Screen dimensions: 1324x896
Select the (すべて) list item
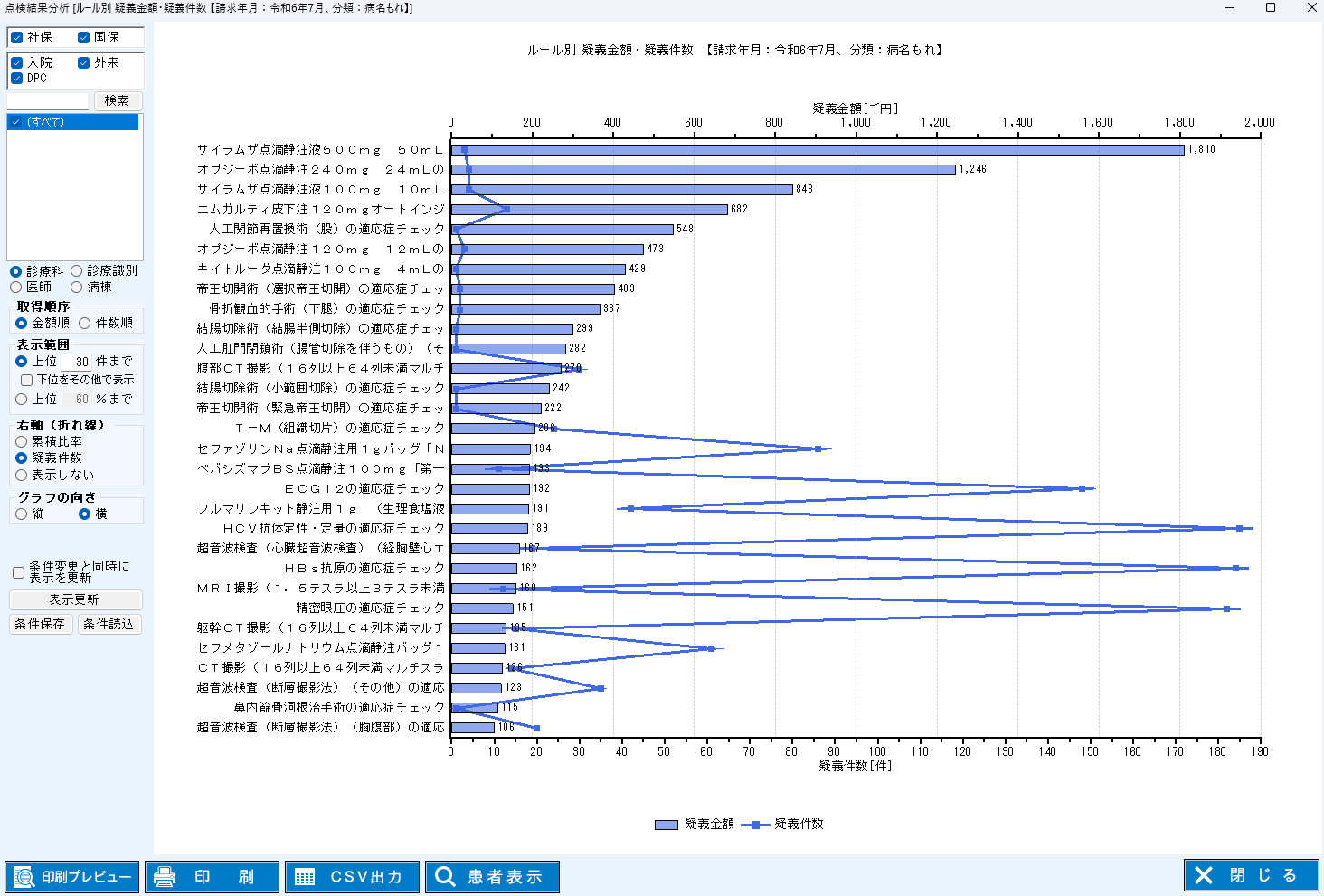coord(73,122)
